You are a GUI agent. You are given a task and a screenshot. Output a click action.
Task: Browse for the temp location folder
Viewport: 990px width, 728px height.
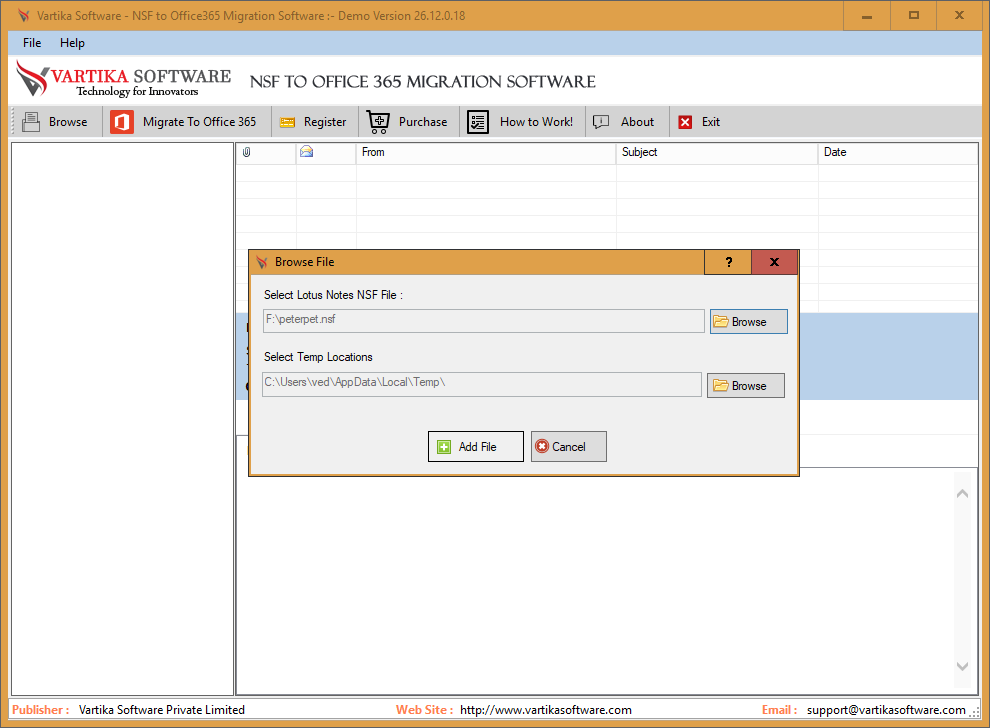pyautogui.click(x=746, y=385)
